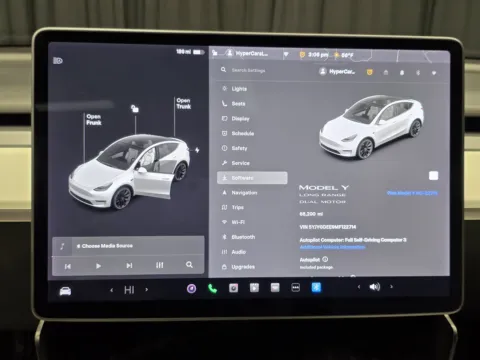480x360 pixels.
Task: Open media equalizer settings icon
Action: 160,265
